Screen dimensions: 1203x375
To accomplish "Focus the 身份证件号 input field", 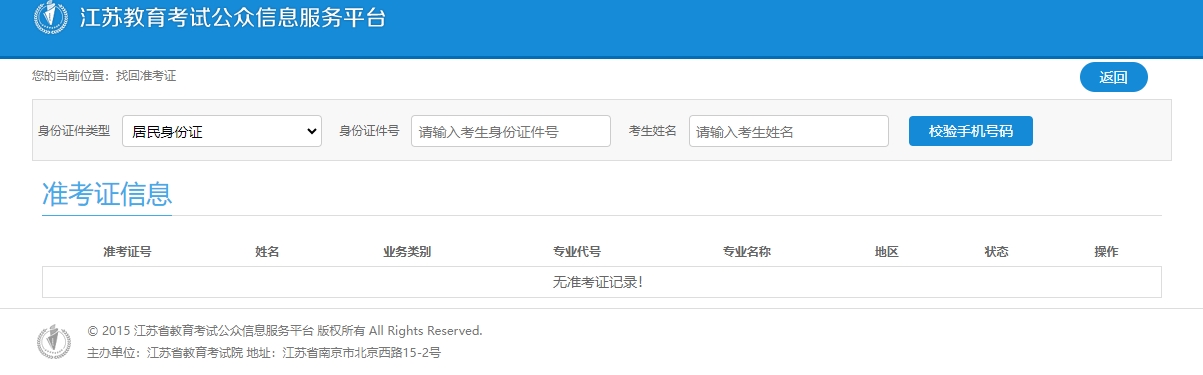I will pos(511,131).
